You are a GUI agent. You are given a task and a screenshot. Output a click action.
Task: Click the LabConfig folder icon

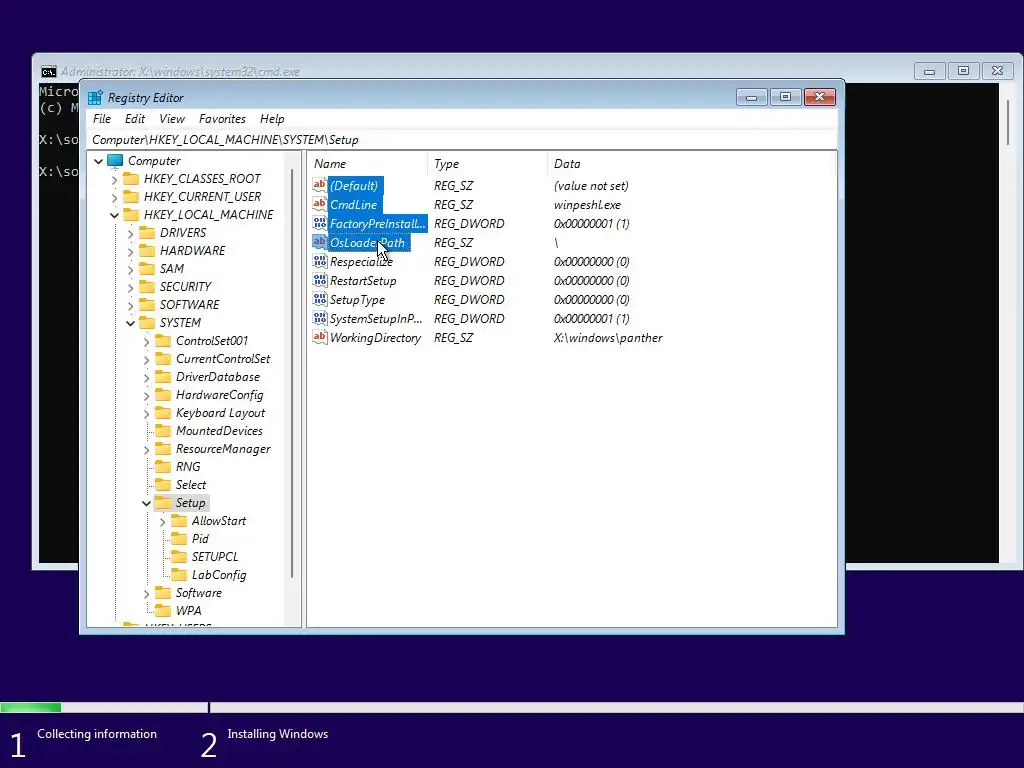click(x=179, y=575)
